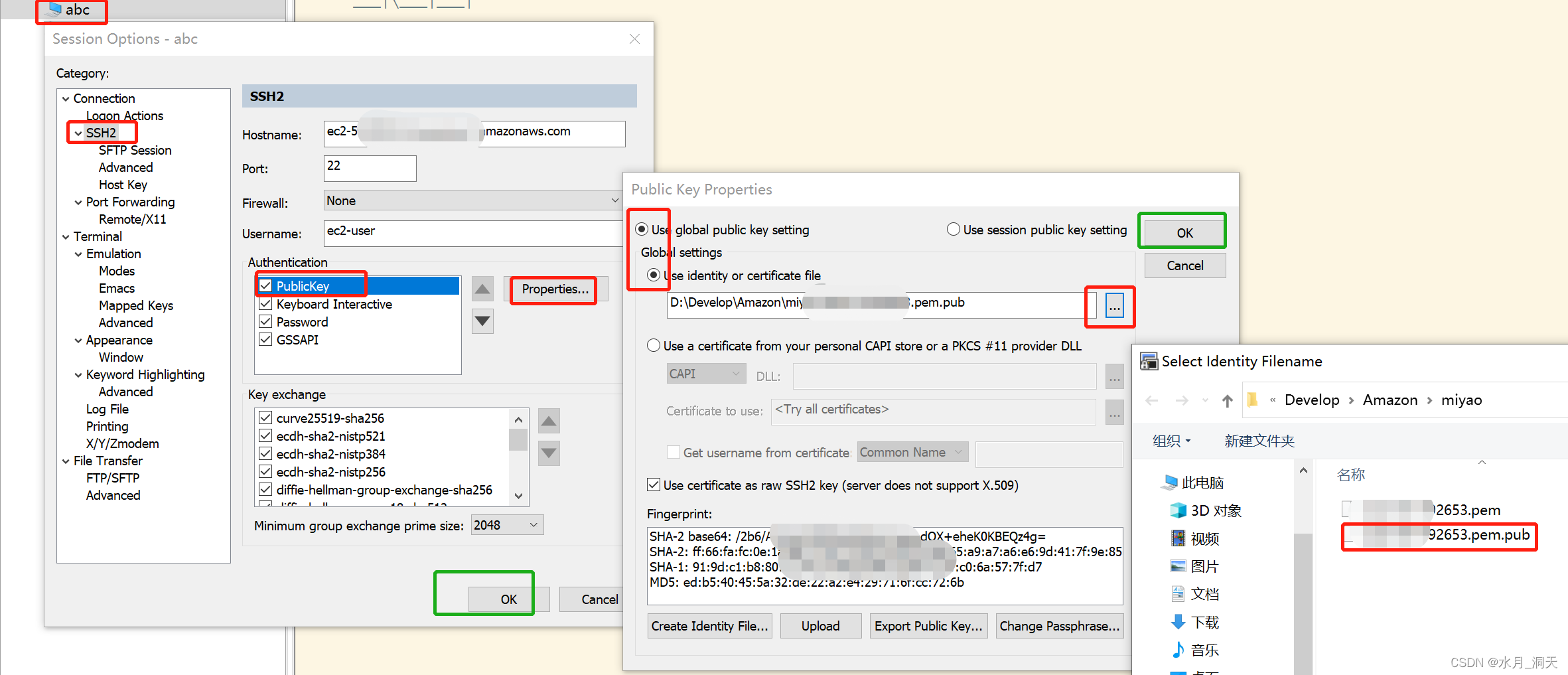Click 新建文件夹 in file dialog
The image size is (1568, 675).
pos(1259,441)
